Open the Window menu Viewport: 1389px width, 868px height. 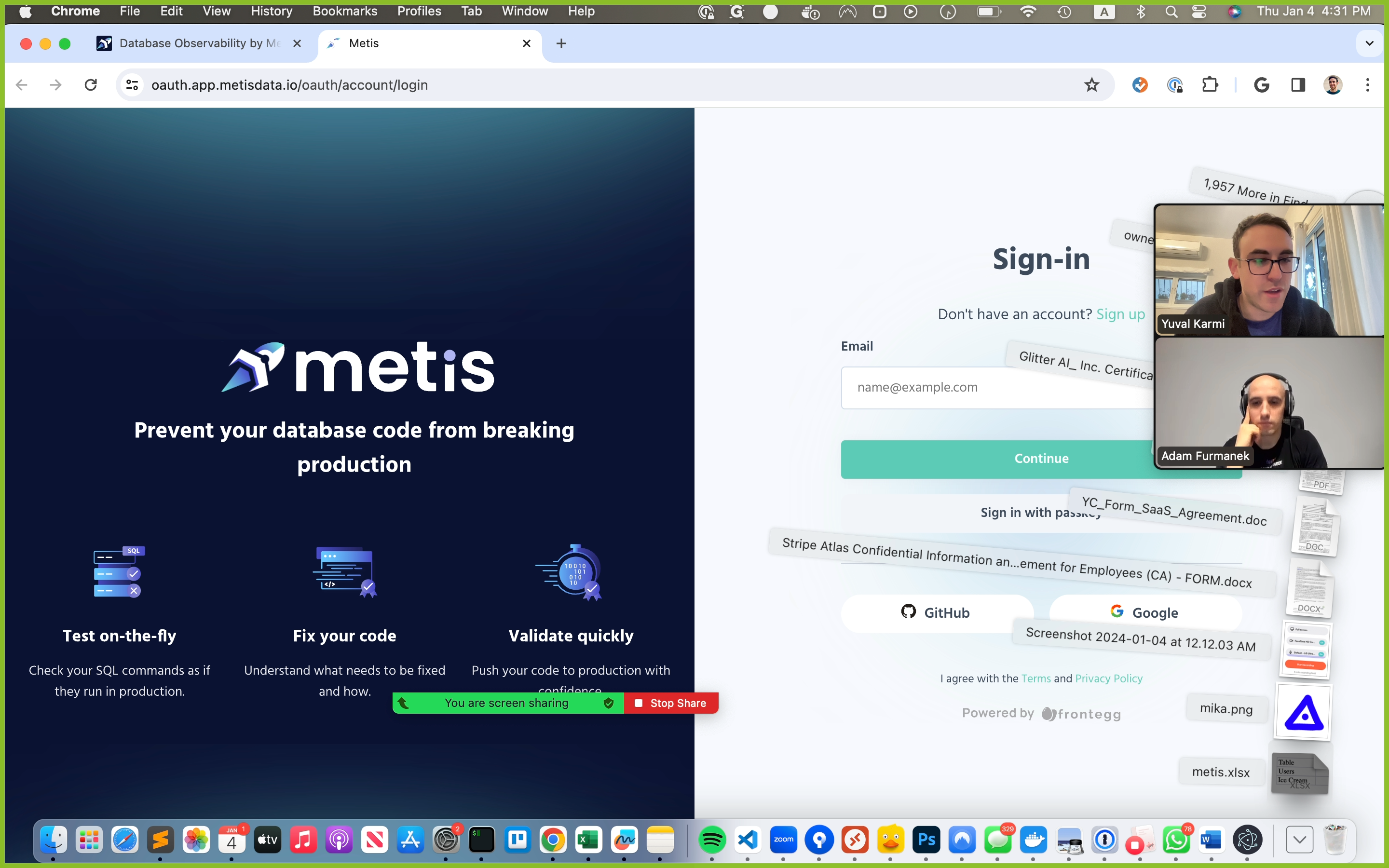point(525,12)
